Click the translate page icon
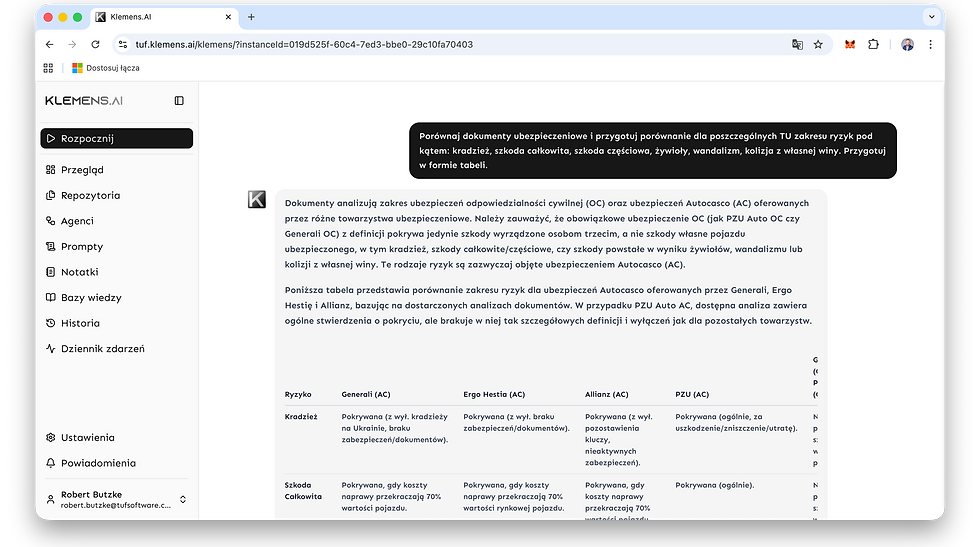The image size is (980, 547). pyautogui.click(x=797, y=44)
